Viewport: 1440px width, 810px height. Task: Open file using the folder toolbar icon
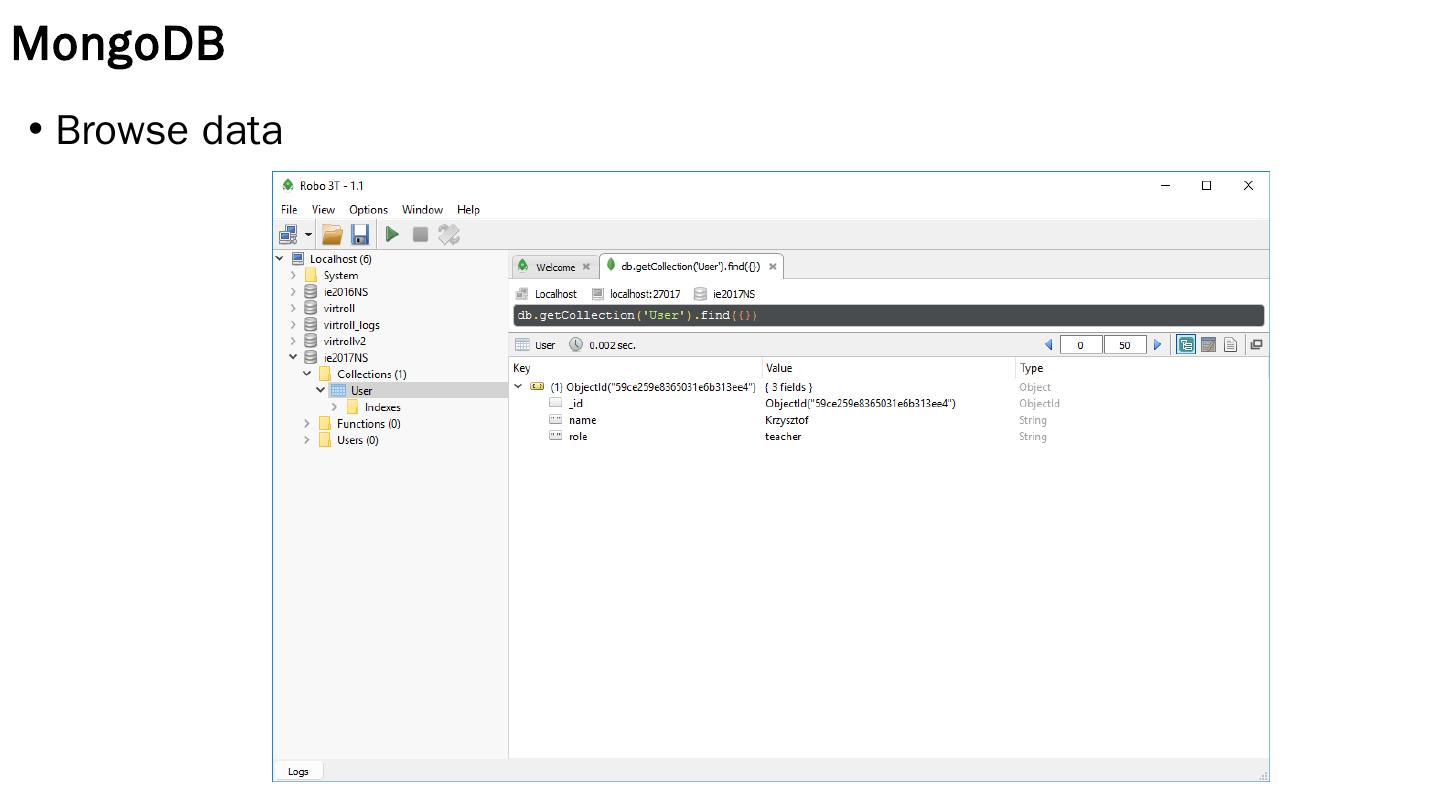tap(332, 234)
